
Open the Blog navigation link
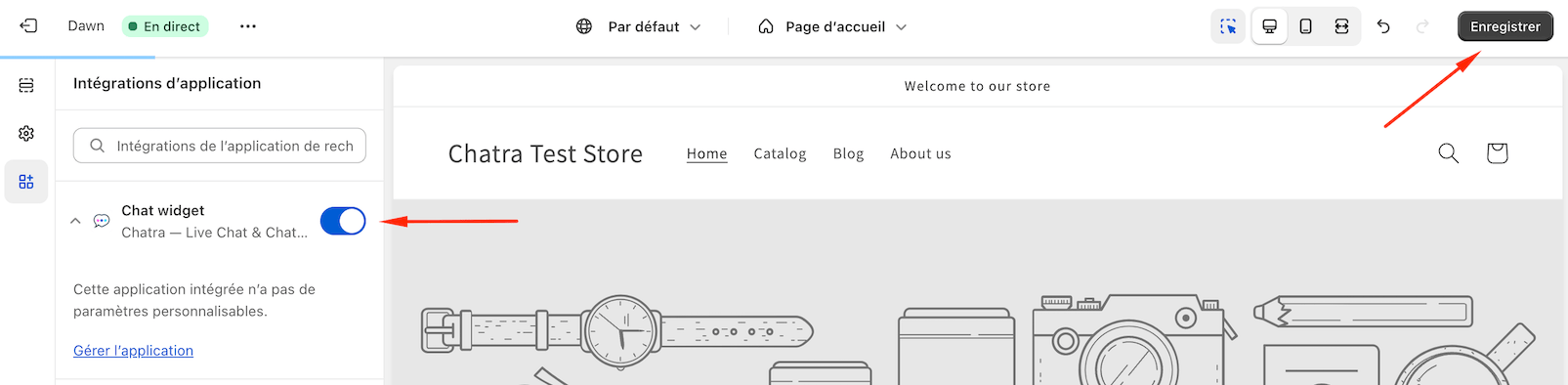coord(848,153)
